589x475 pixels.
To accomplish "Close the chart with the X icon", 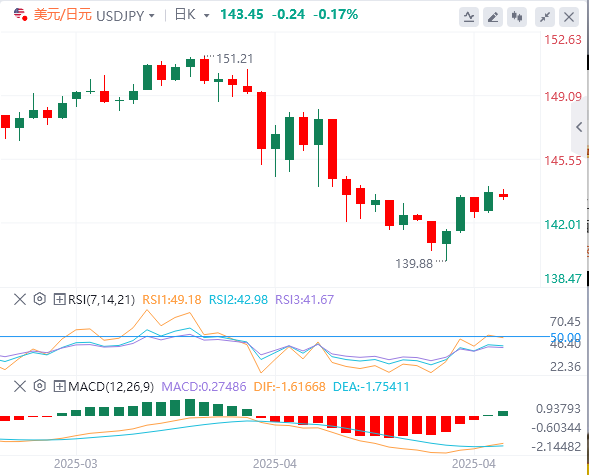I will pyautogui.click(x=569, y=17).
